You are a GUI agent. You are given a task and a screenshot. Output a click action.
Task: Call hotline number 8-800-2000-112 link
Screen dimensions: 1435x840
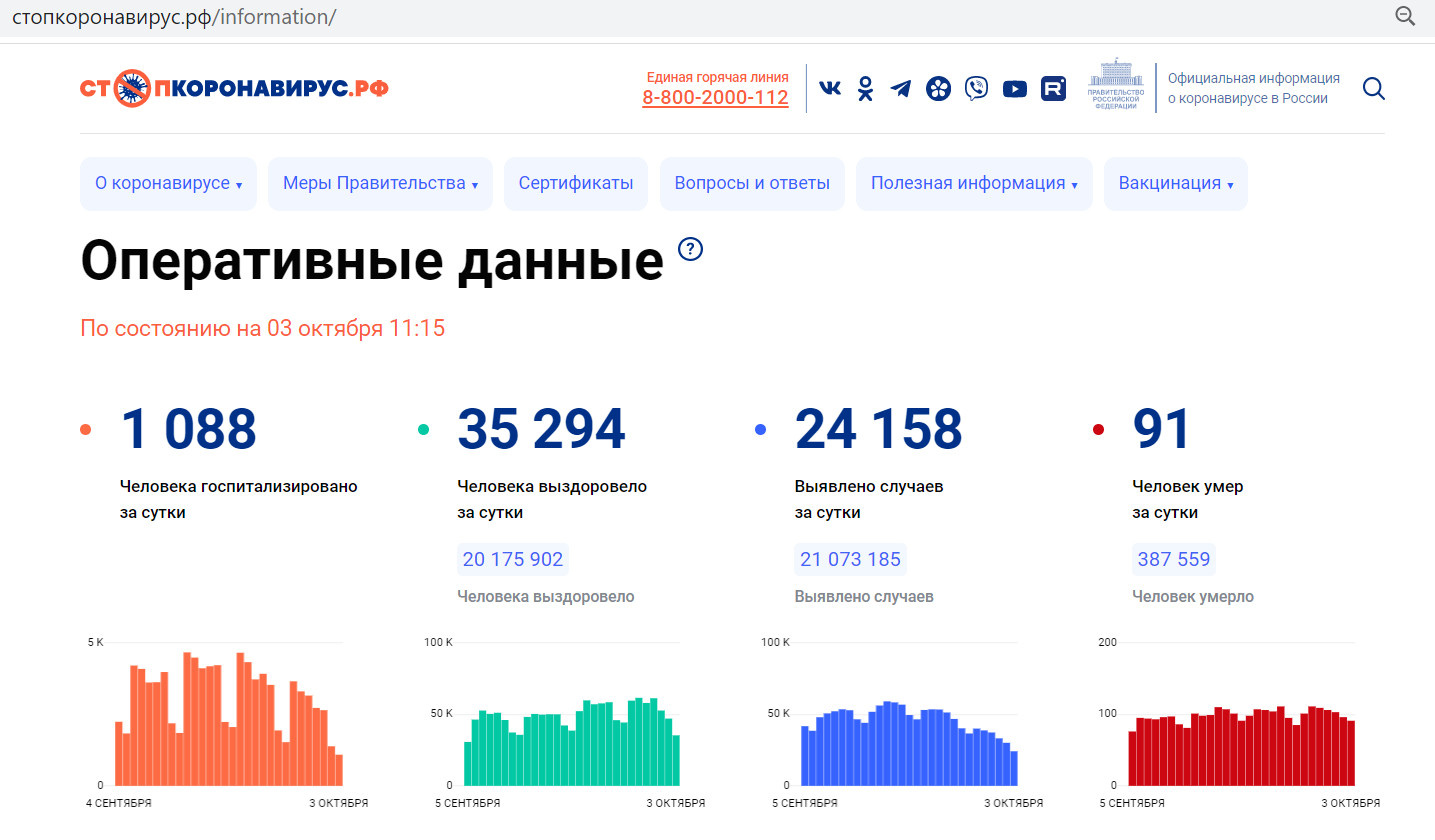(715, 98)
